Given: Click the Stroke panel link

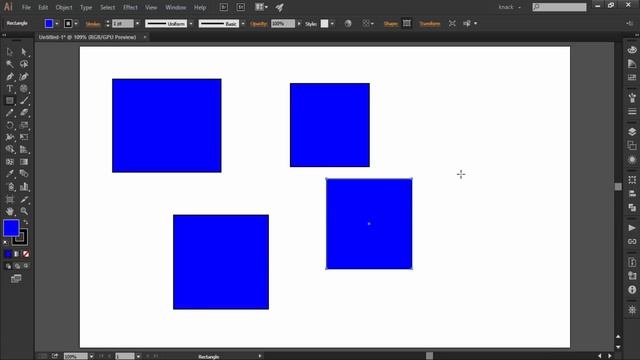Looking at the screenshot, I should coord(93,24).
